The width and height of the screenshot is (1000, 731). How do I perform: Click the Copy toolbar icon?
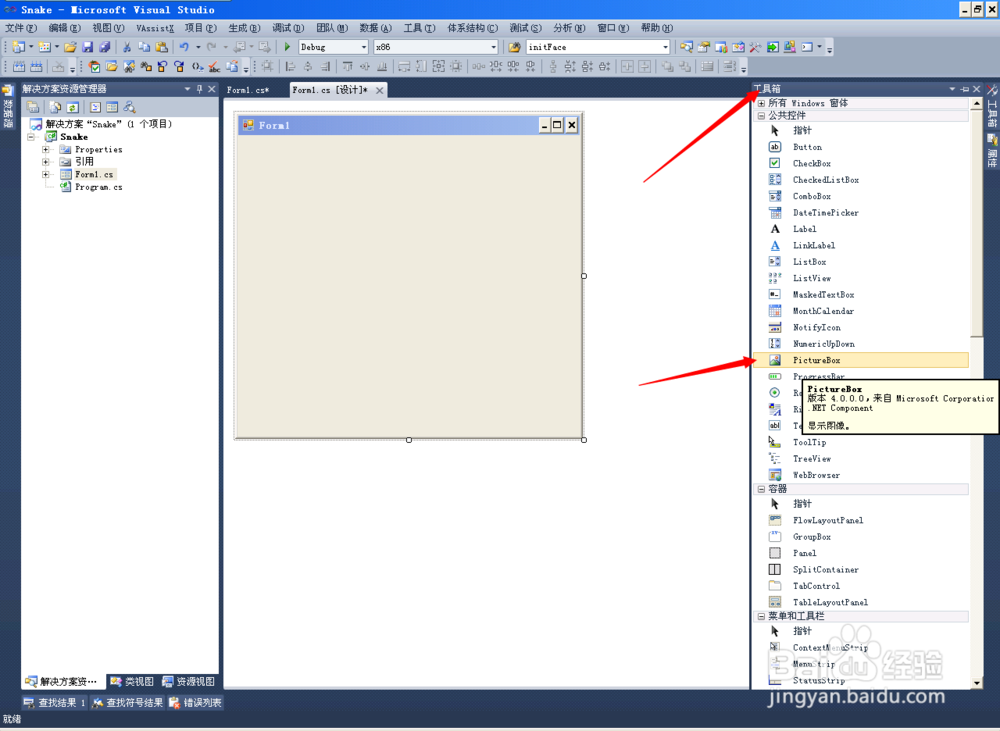click(144, 47)
